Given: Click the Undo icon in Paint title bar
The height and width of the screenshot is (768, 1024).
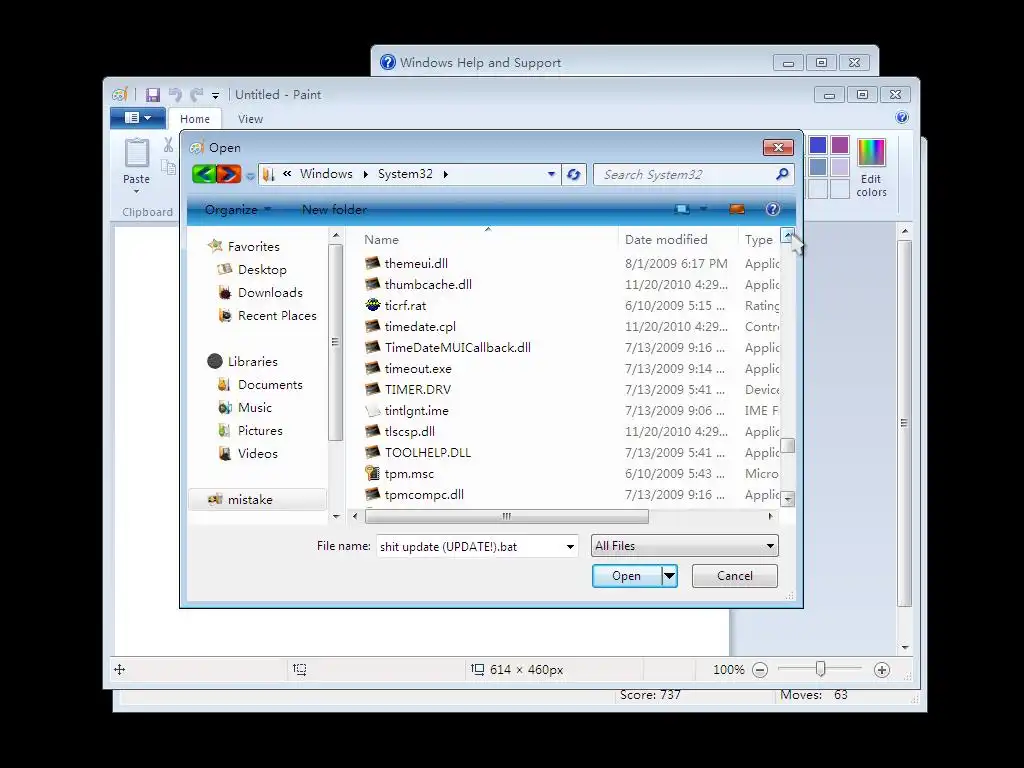Looking at the screenshot, I should (175, 95).
